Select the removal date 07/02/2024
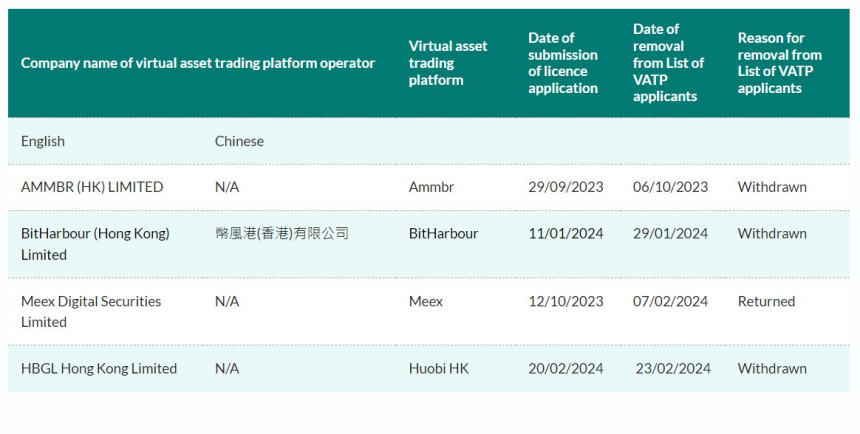Screen dimensions: 860x434 pyautogui.click(x=670, y=301)
